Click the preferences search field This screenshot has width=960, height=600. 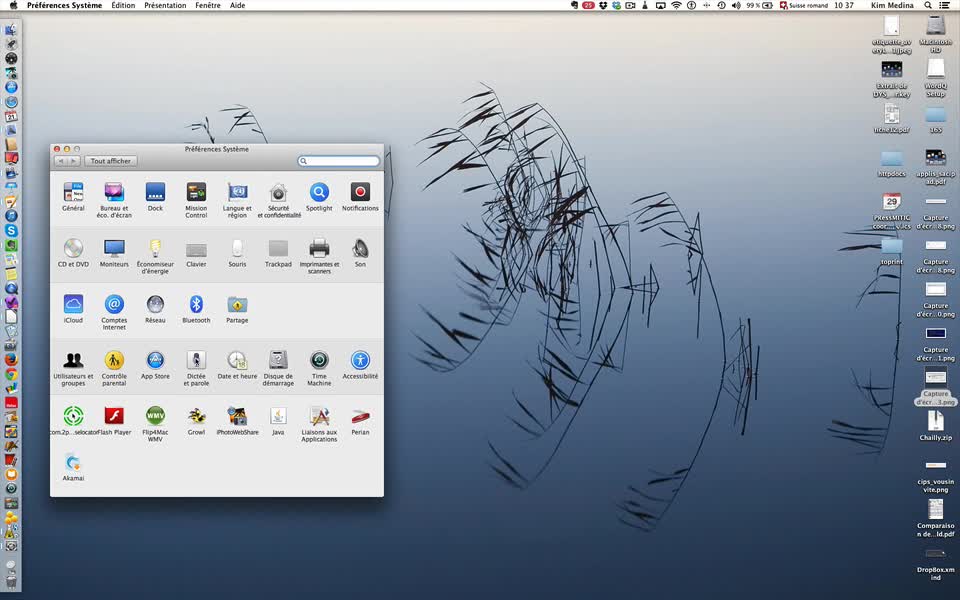[x=342, y=161]
